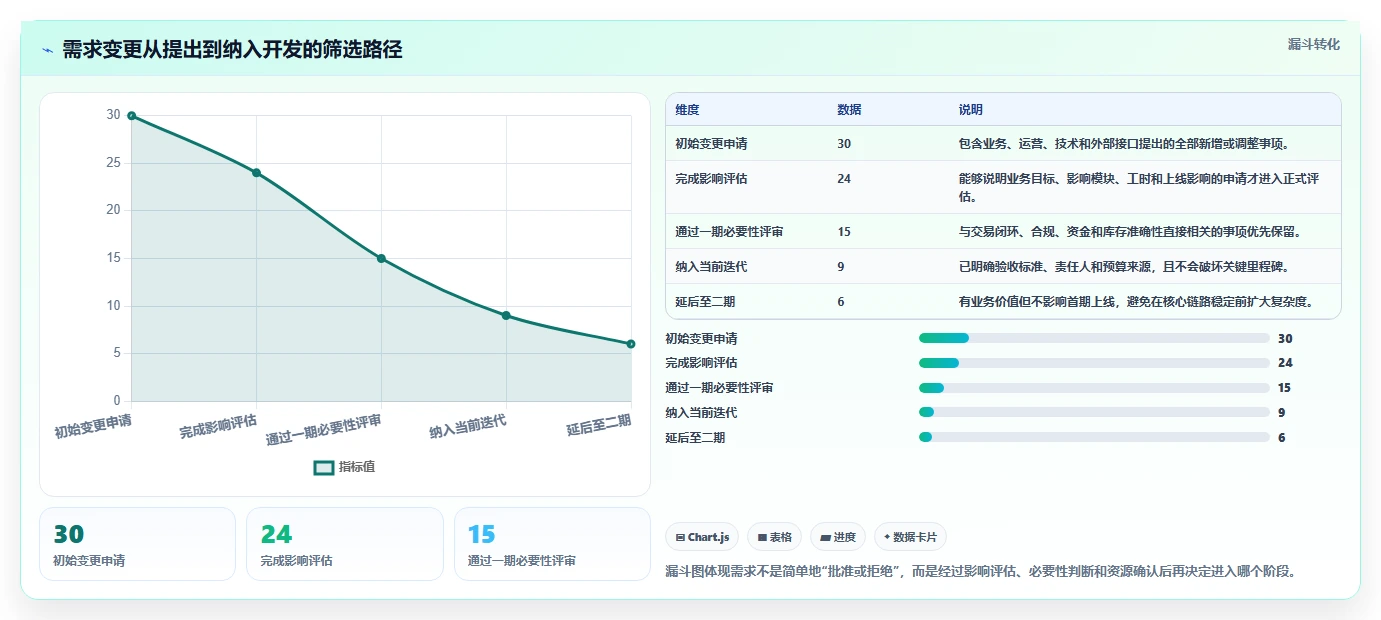Select the chart point for 纳入当前迭代
This screenshot has width=1381, height=620.
pos(506,316)
